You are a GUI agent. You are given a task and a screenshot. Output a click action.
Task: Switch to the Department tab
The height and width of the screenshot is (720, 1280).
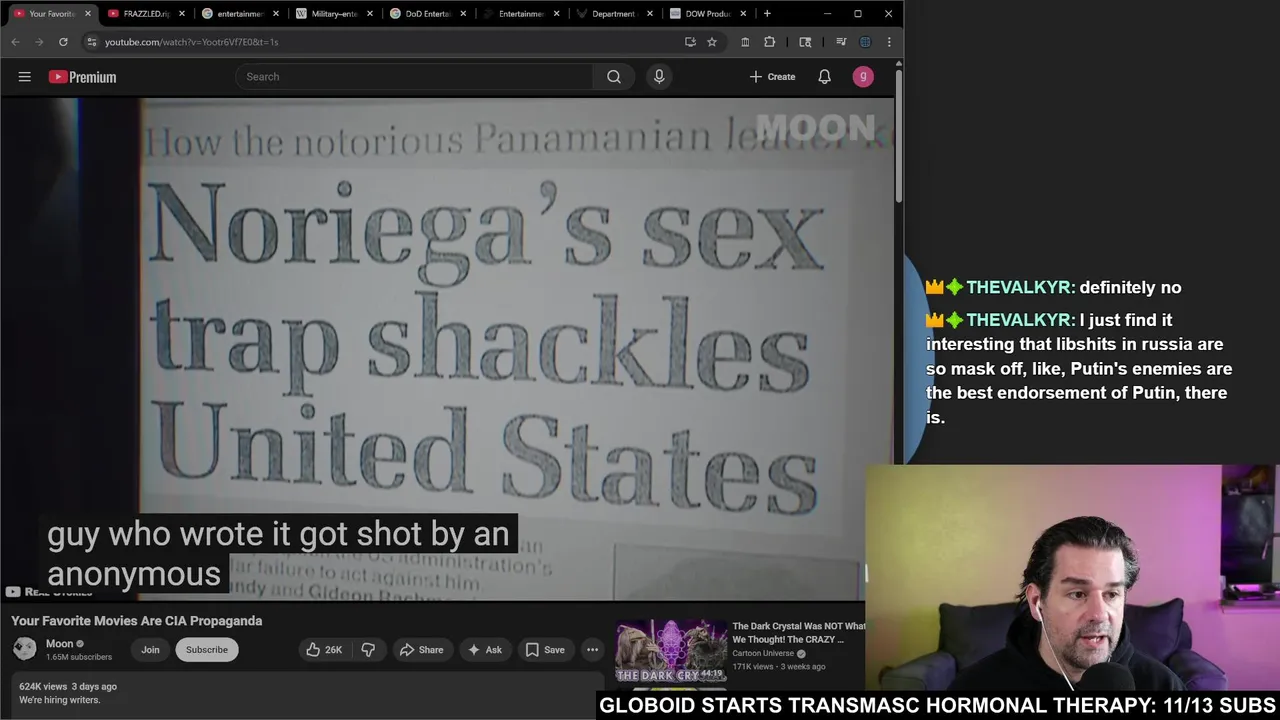pos(613,14)
